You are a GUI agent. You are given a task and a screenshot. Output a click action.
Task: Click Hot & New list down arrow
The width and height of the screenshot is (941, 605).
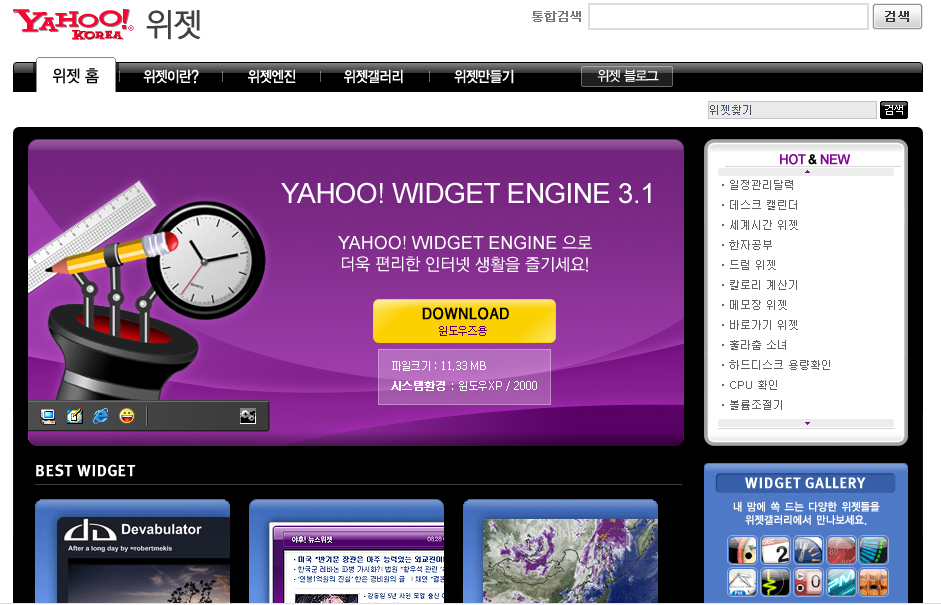tap(807, 424)
